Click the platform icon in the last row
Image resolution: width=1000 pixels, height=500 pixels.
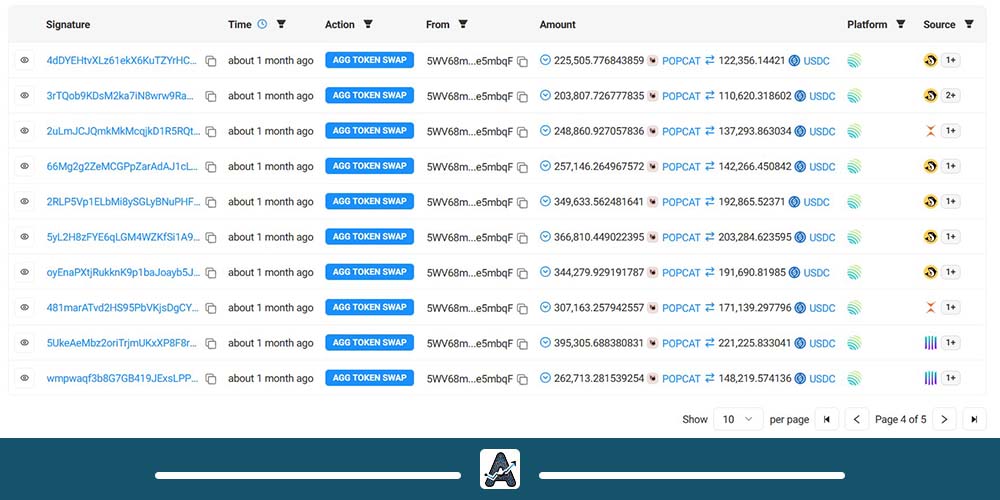(x=854, y=378)
